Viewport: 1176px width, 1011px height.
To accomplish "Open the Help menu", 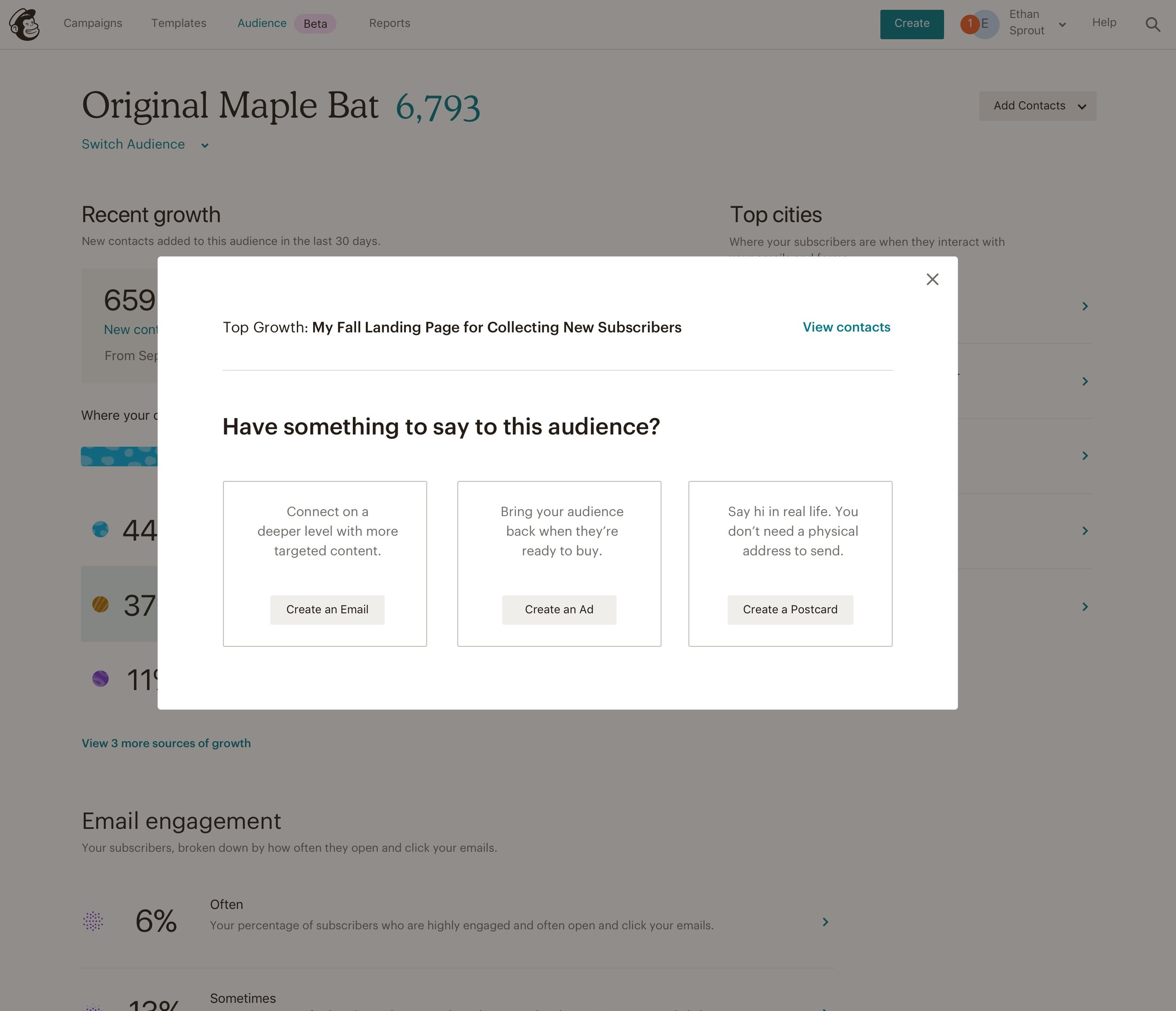I will (x=1104, y=23).
